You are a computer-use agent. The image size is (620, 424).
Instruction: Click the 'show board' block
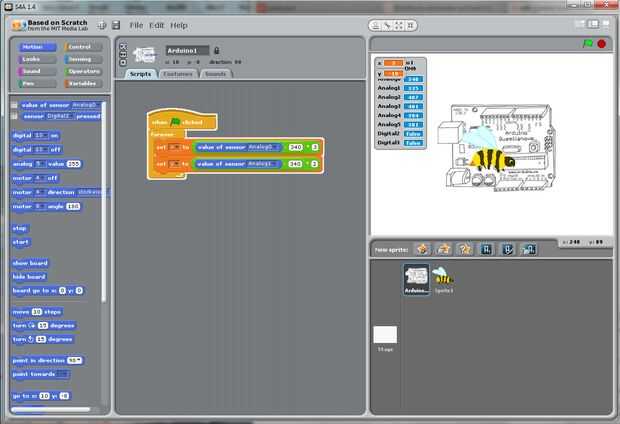tap(30, 263)
